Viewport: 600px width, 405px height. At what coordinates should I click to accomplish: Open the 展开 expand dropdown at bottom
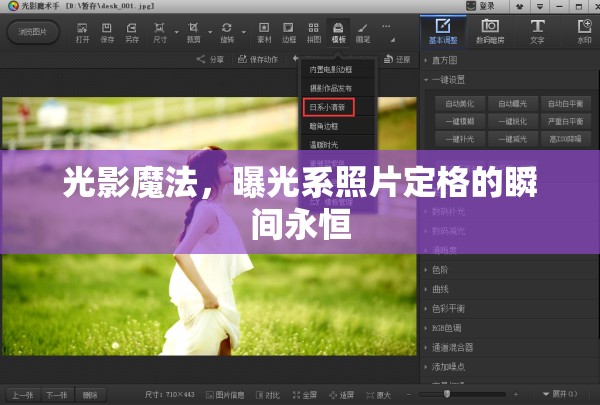coord(560,394)
